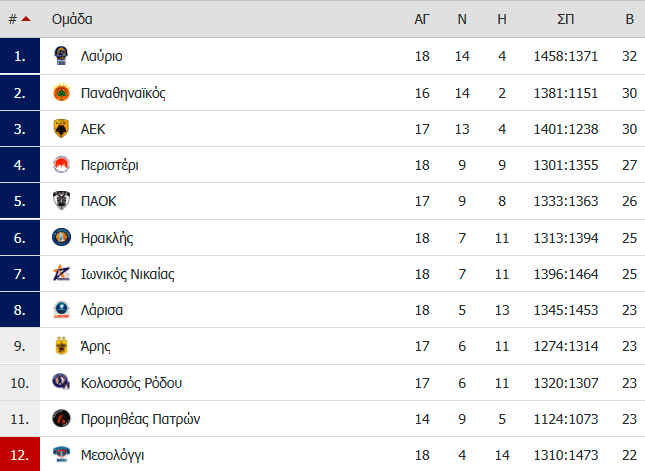This screenshot has height=471, width=645.
Task: Click the Παναθηναϊκός team logo
Action: (61, 93)
